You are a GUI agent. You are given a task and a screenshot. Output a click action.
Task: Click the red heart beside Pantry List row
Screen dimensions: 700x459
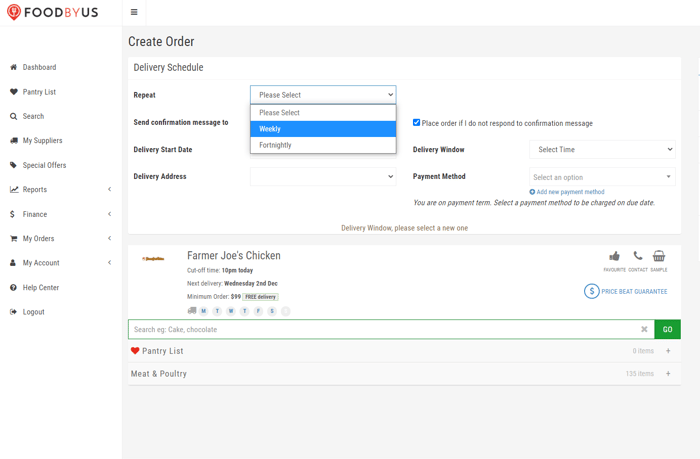(135, 351)
